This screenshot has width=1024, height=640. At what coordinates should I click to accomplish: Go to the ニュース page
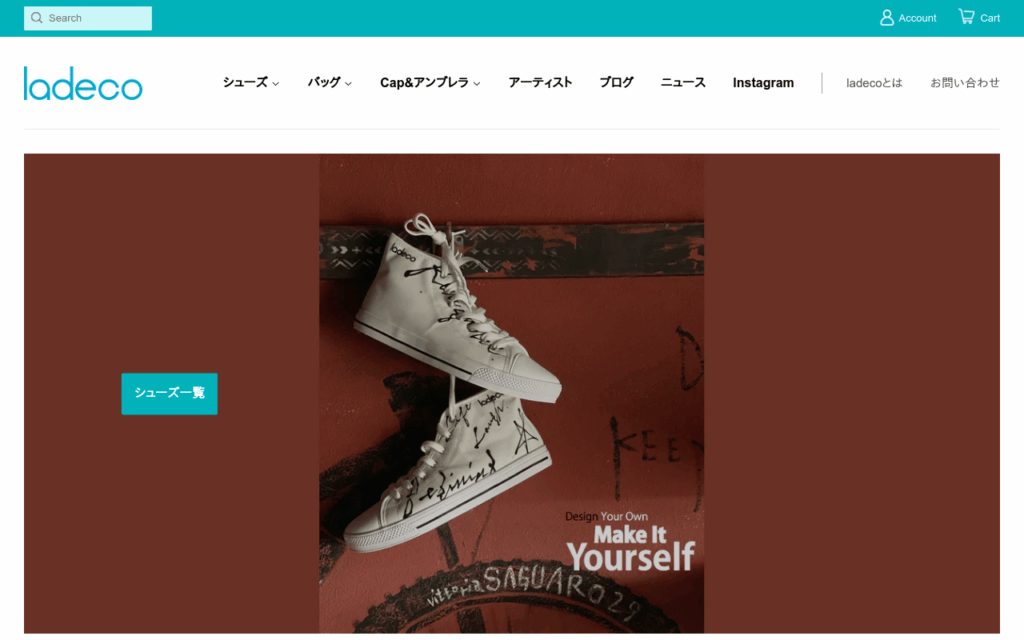click(x=683, y=82)
